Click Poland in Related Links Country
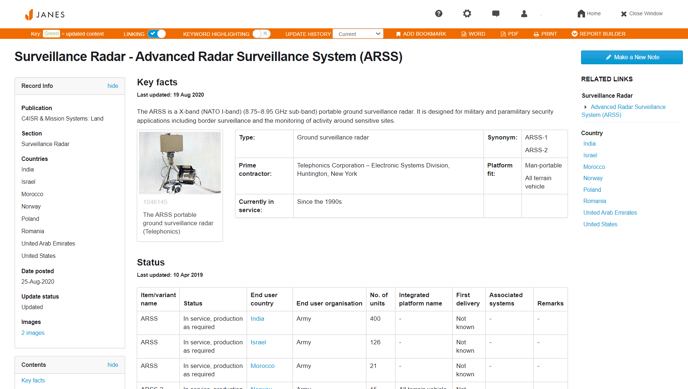 coord(592,189)
